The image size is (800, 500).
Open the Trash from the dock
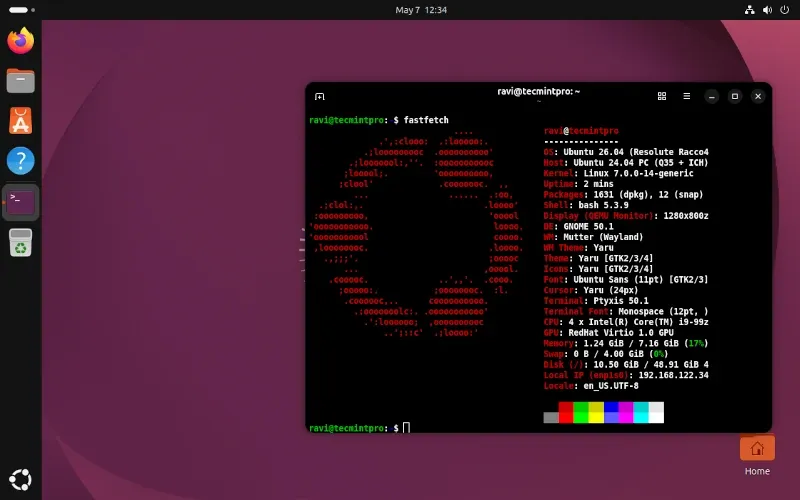click(20, 242)
